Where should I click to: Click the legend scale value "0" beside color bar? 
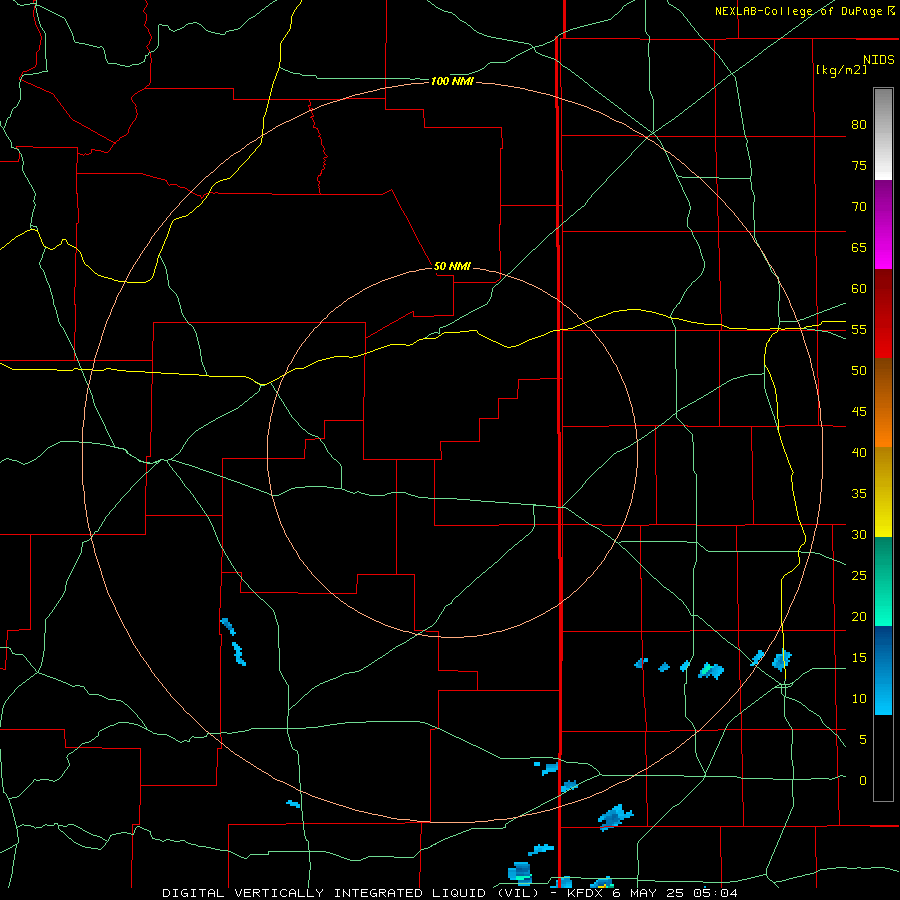point(863,781)
